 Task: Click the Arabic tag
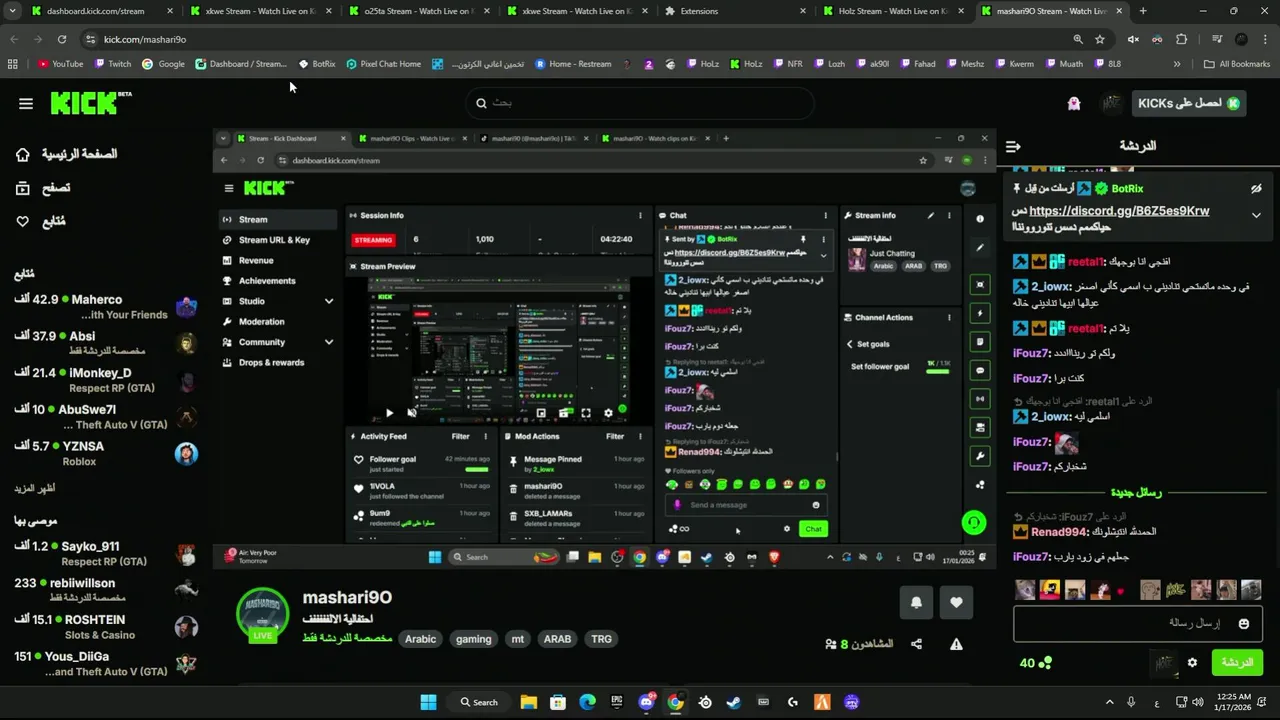(x=420, y=639)
